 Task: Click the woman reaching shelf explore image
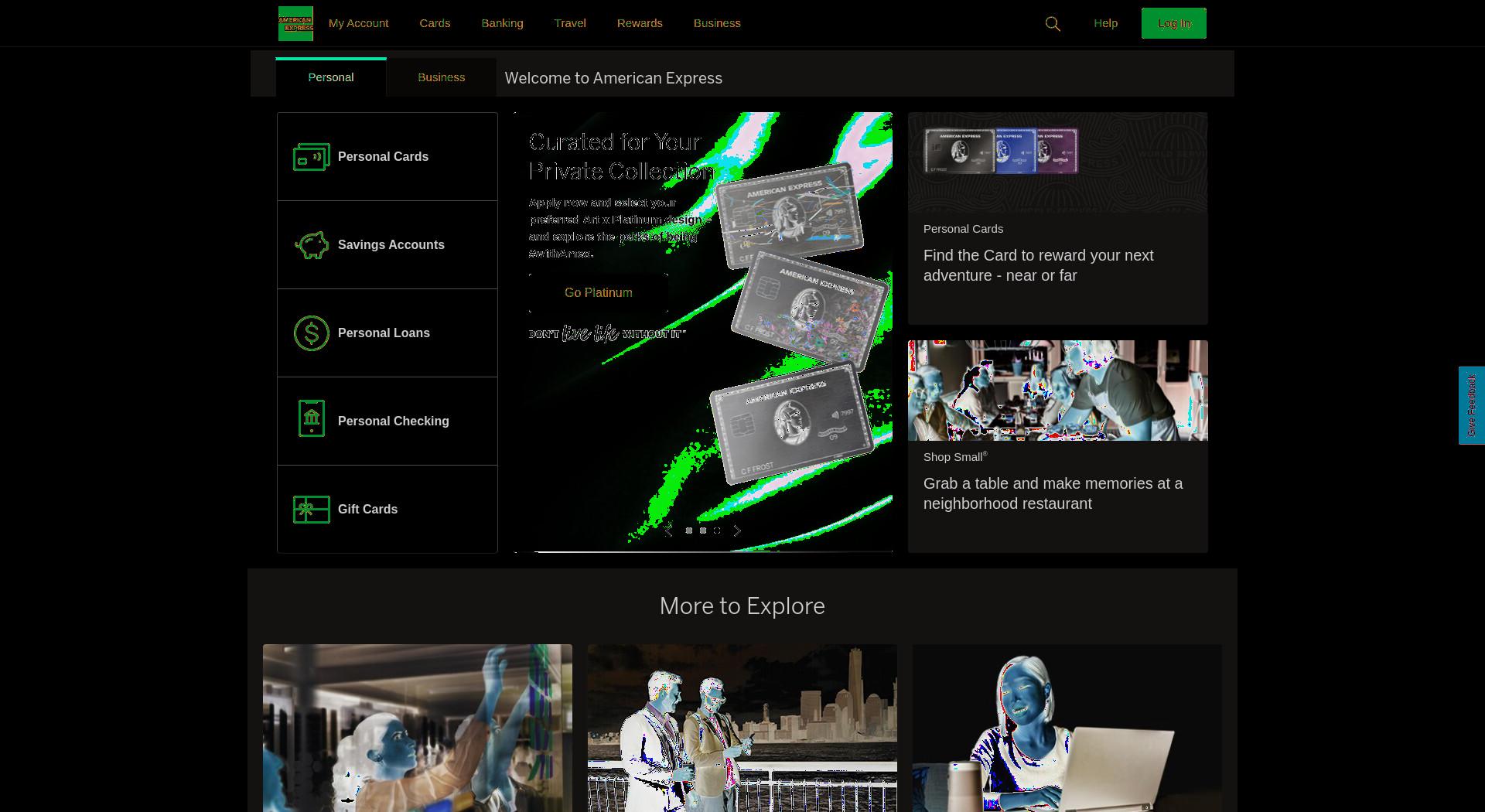point(418,728)
